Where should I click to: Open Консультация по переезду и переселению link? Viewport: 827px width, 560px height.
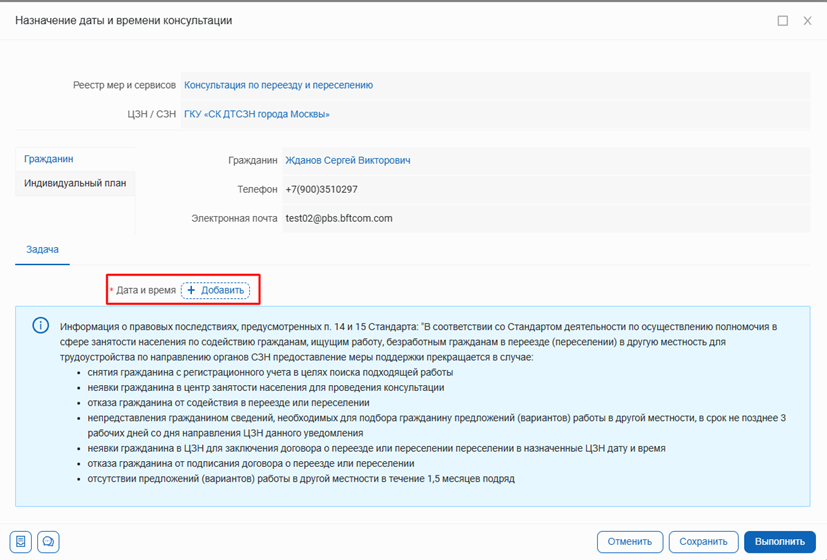tap(278, 85)
